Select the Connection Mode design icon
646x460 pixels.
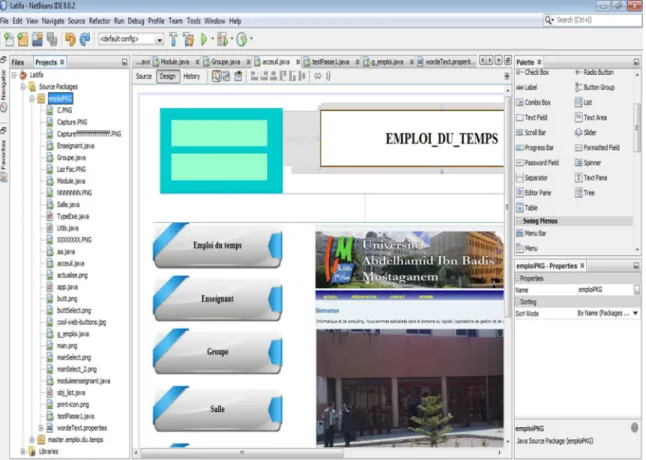(x=227, y=76)
